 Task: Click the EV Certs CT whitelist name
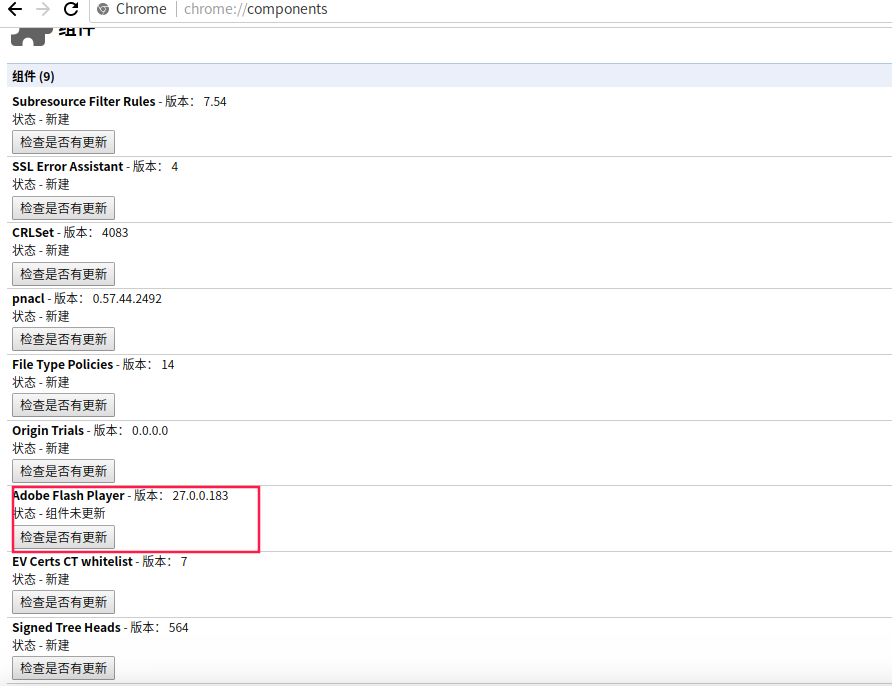click(72, 562)
